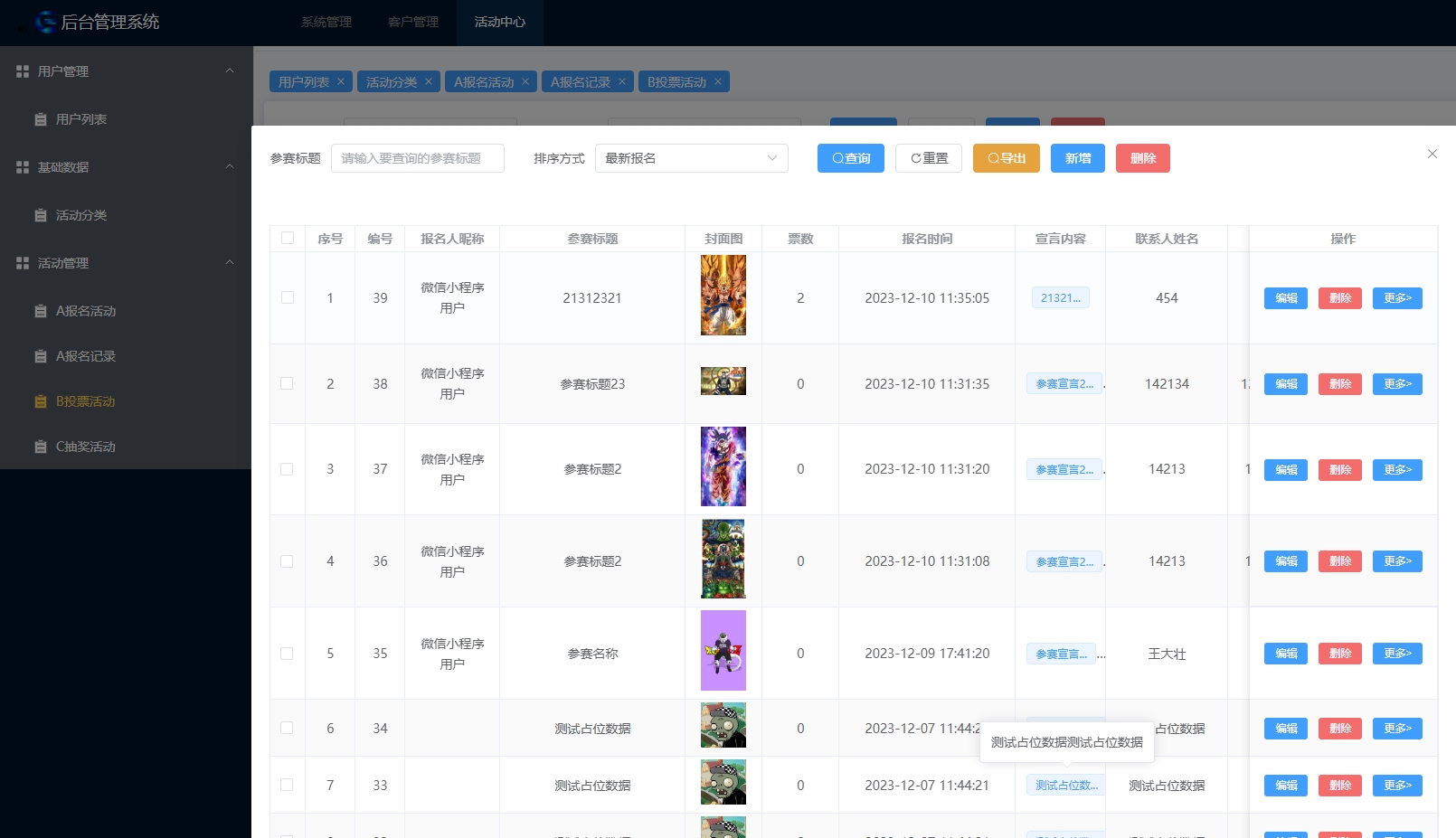Click the grid icon beside 基础数据
1456x838 pixels.
23,167
